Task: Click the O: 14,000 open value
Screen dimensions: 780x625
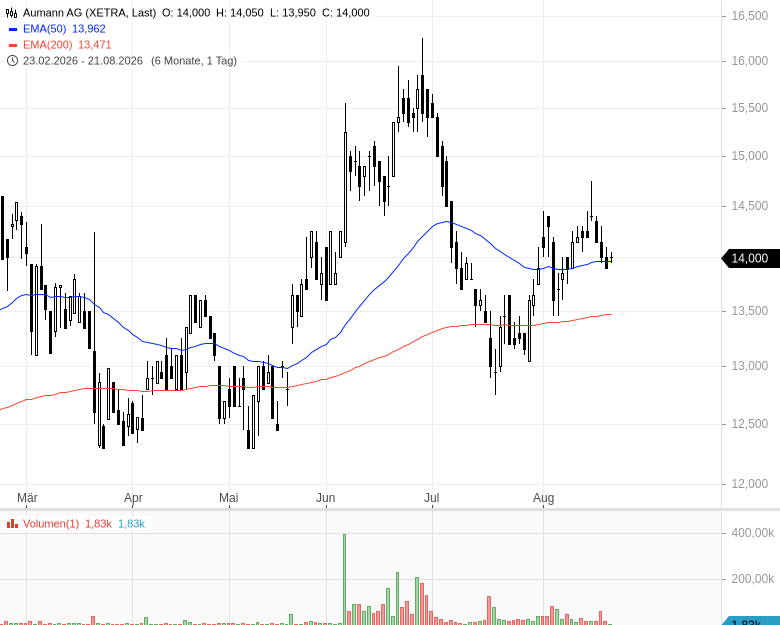Action: coord(186,13)
